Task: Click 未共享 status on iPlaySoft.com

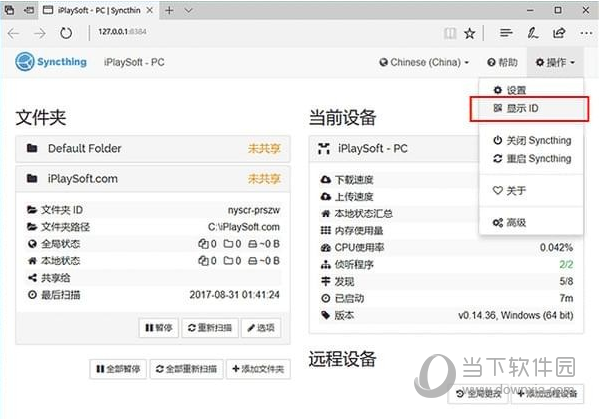Action: [264, 179]
